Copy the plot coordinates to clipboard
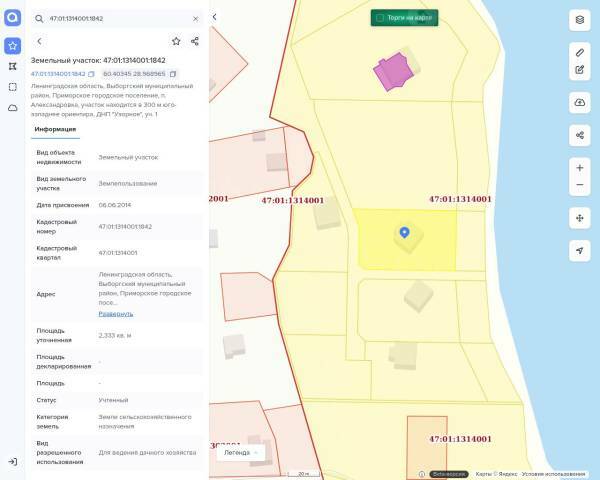Screen dimensions: 600x480 173,74
